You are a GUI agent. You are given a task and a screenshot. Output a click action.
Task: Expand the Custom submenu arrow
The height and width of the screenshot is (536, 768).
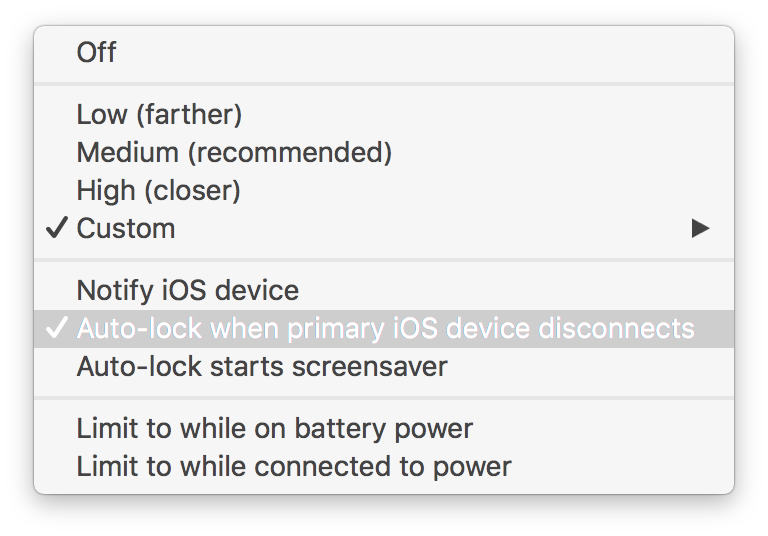(700, 228)
